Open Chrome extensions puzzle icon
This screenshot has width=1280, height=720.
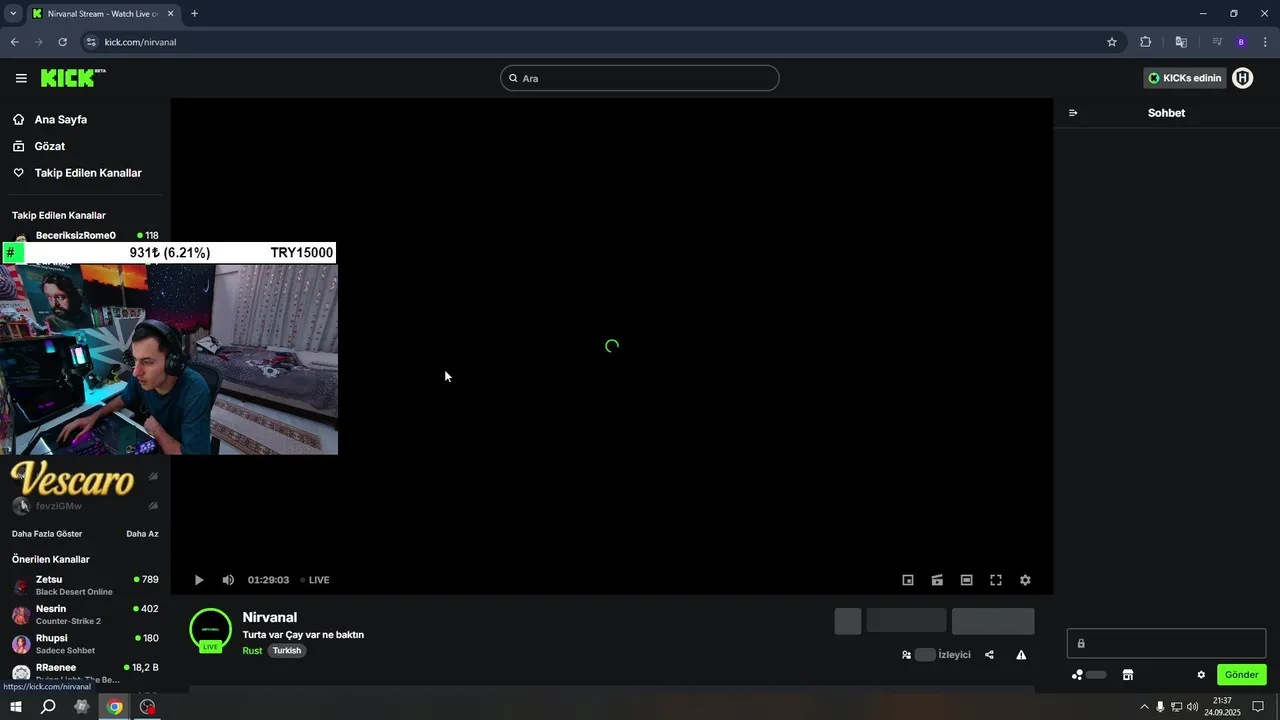[x=1146, y=42]
